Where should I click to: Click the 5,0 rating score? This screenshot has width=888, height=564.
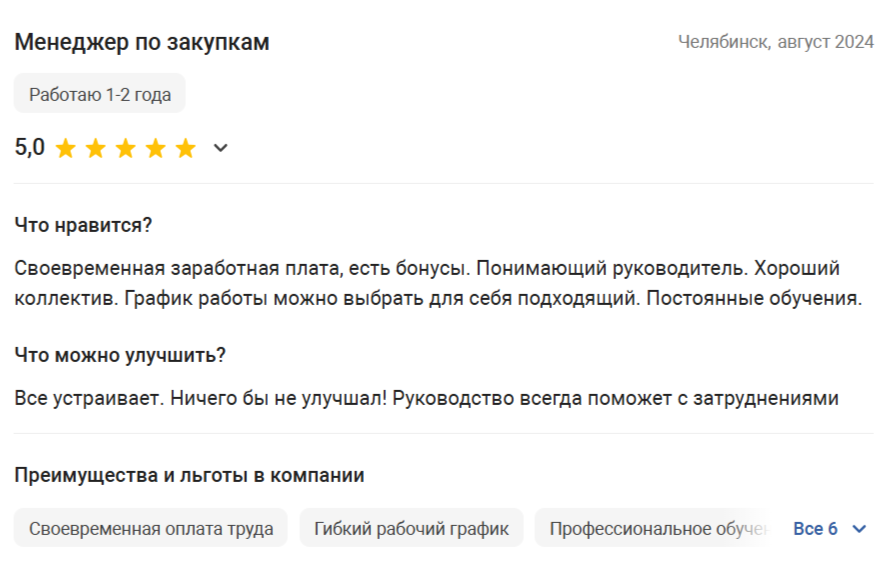click(x=29, y=147)
